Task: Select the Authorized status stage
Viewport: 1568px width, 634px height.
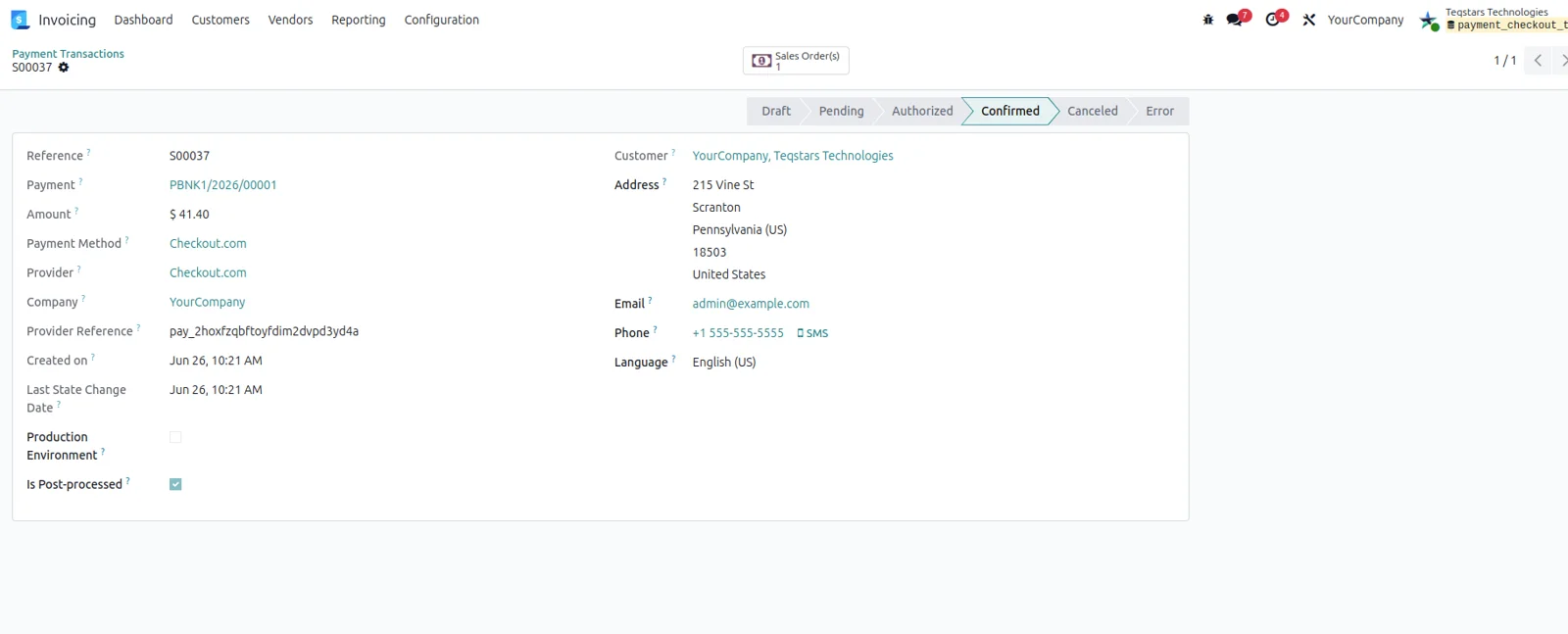Action: tap(922, 111)
